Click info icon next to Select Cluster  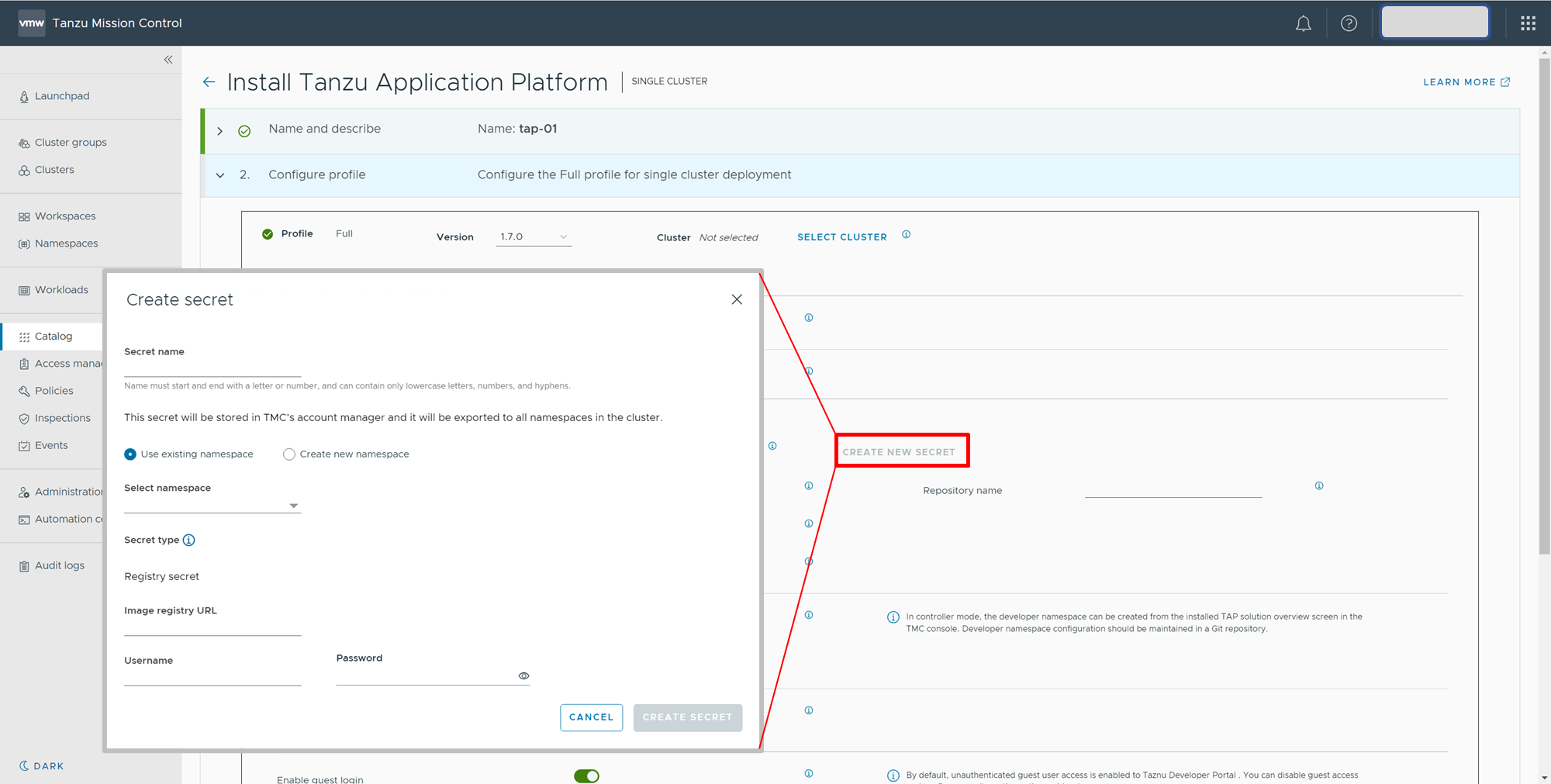(x=906, y=235)
